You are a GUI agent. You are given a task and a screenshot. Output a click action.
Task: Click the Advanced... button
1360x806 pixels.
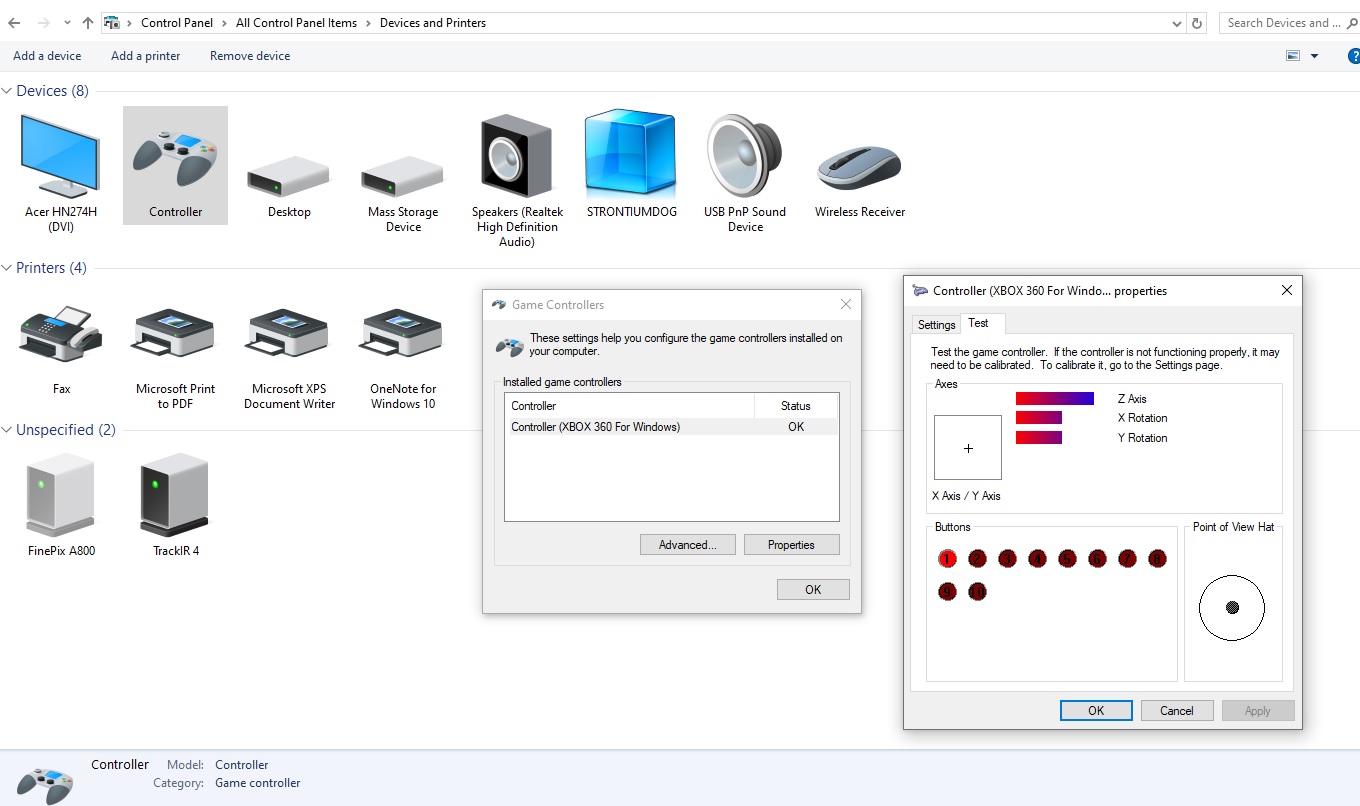click(688, 545)
